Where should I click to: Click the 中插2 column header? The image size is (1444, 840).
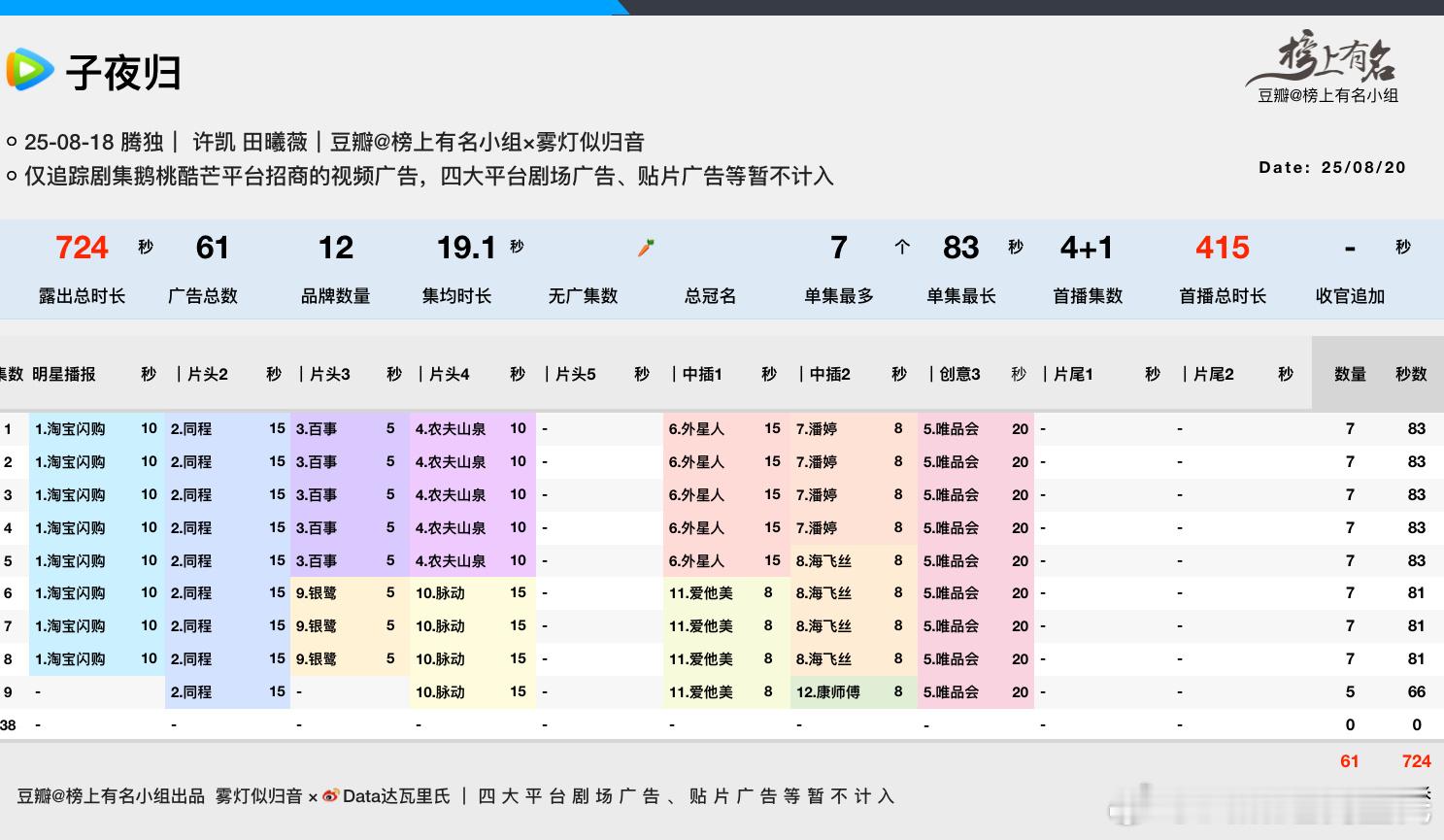point(830,374)
